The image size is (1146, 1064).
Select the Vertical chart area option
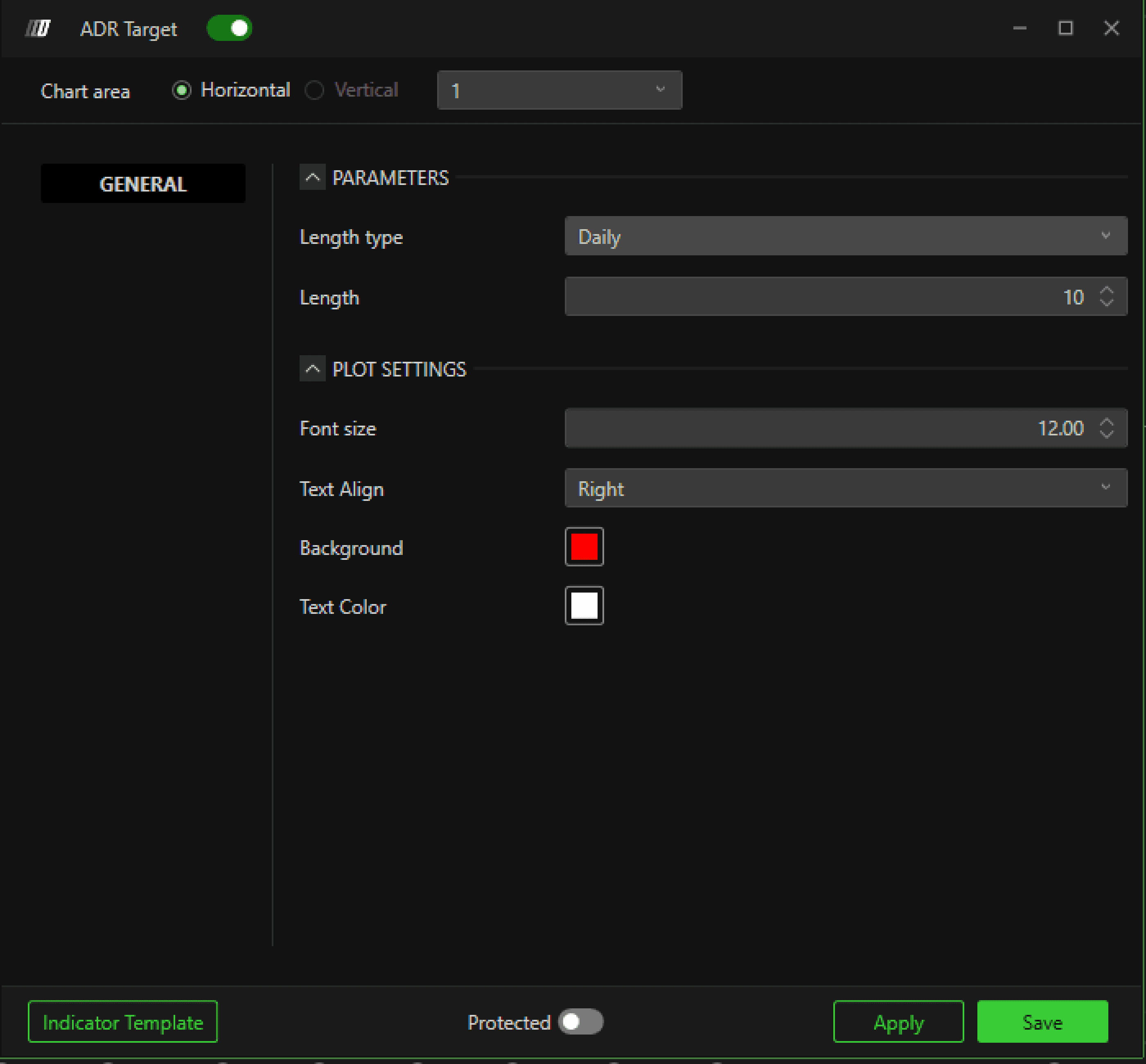(314, 90)
